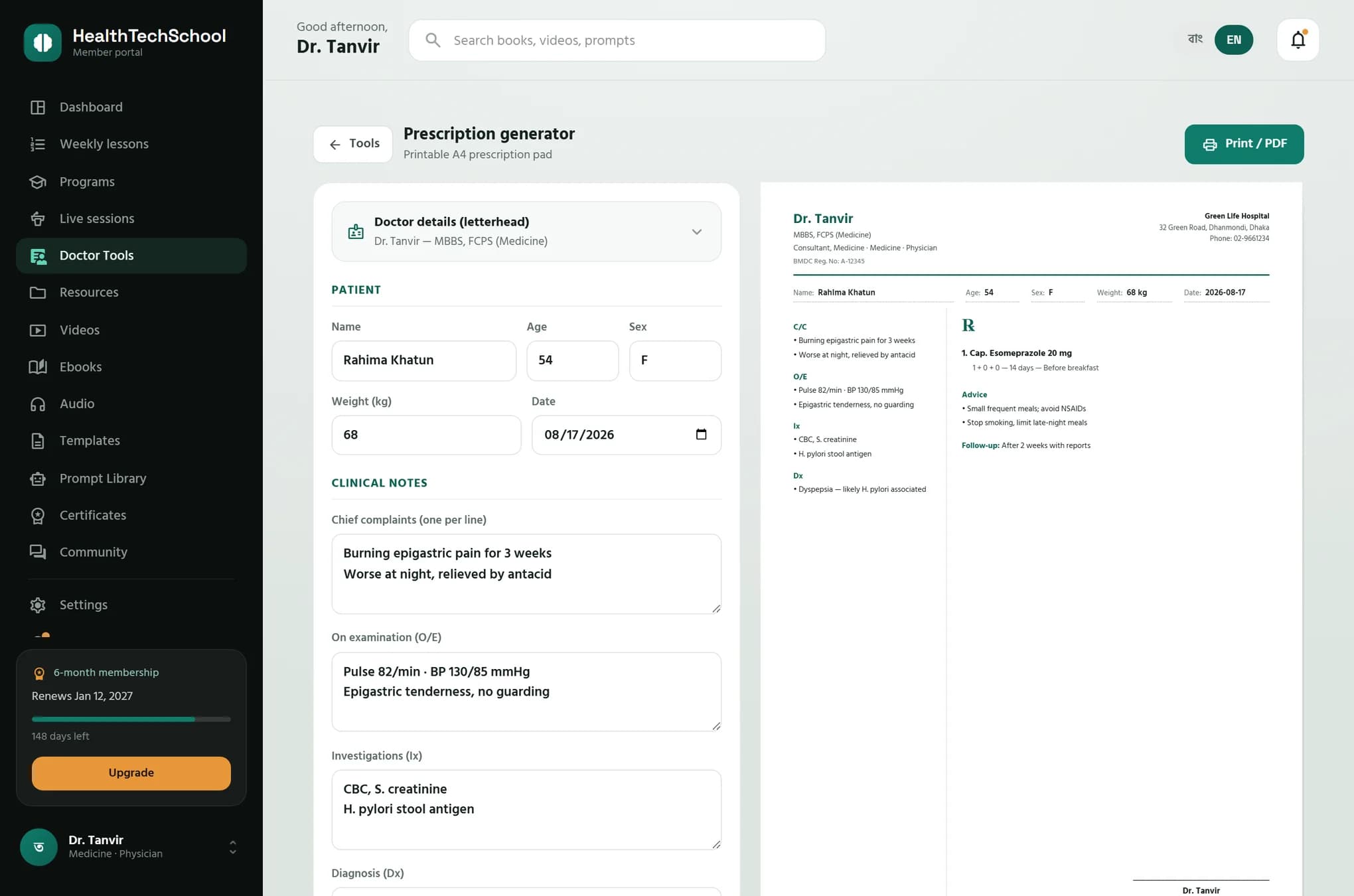Click 'Renews Jan 12, 2027' text
Viewport: 1354px width, 896px height.
pos(82,696)
